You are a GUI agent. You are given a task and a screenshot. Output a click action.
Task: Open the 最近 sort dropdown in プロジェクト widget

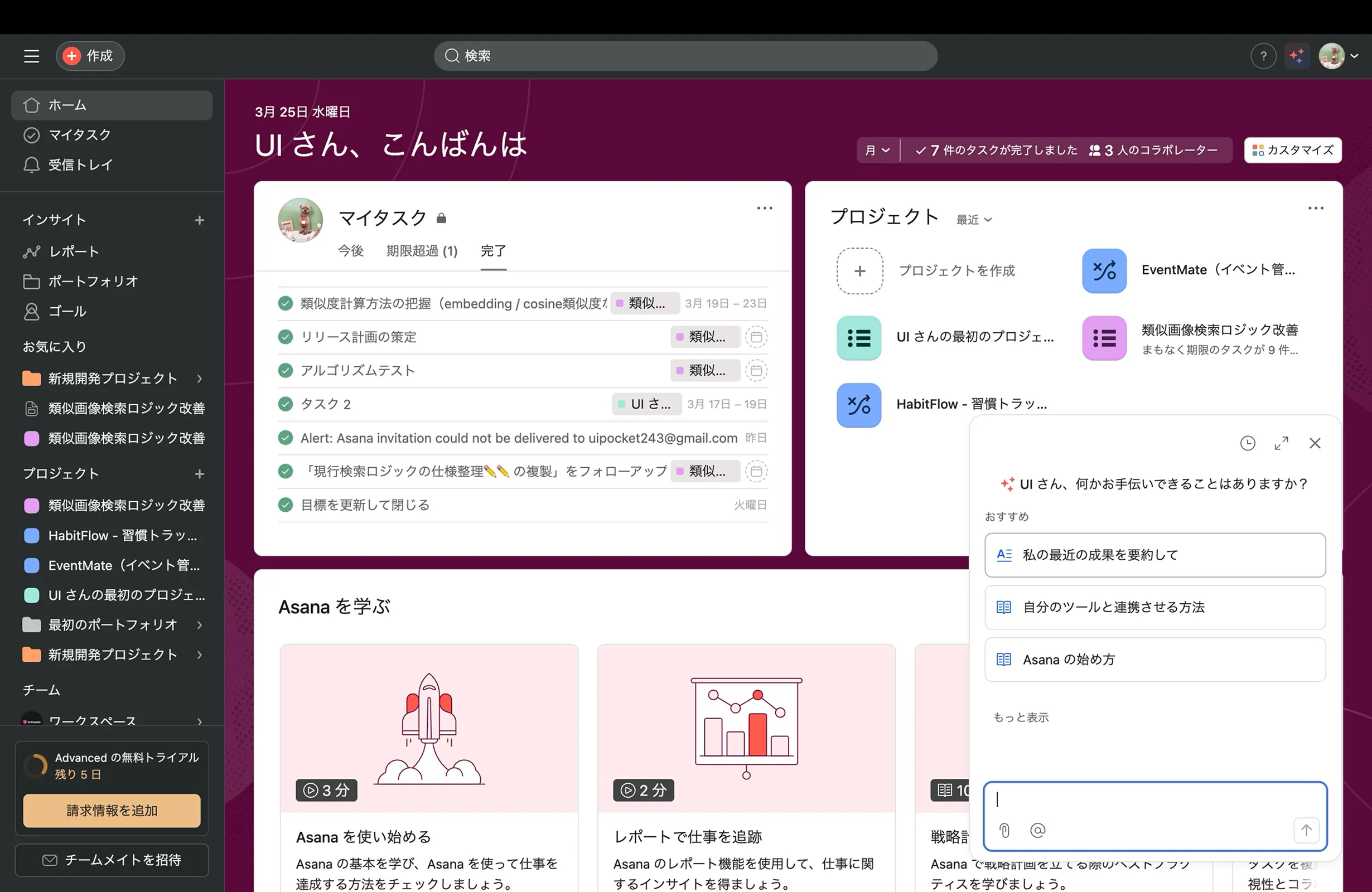click(974, 220)
